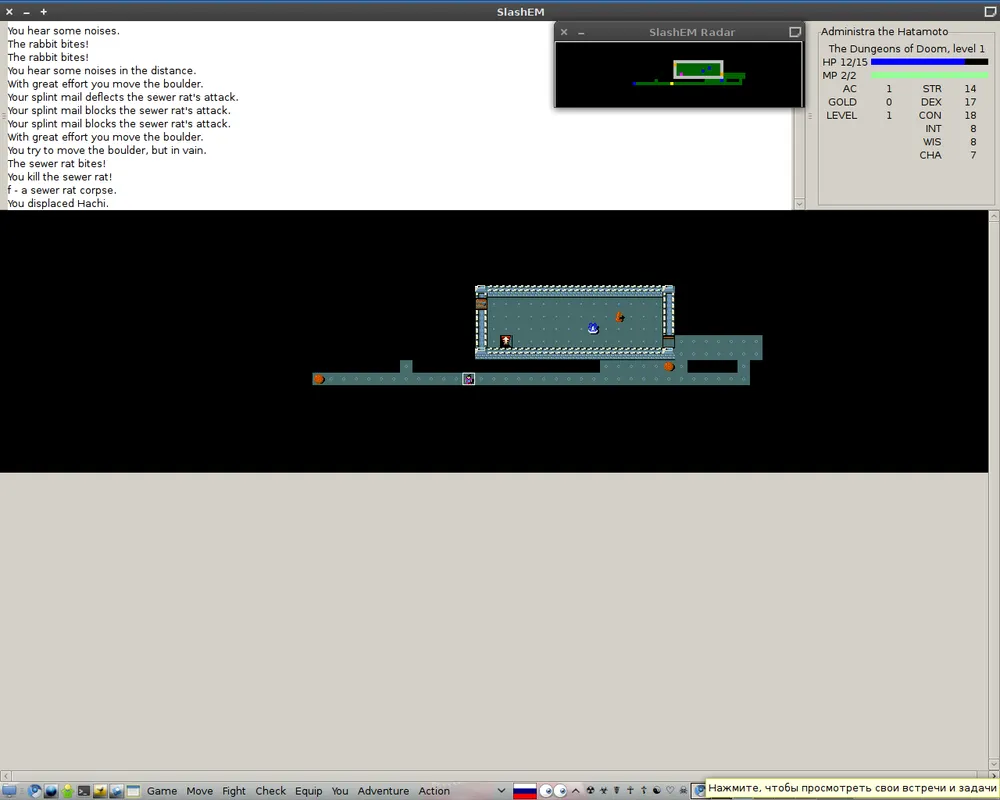Image resolution: width=1000 pixels, height=800 pixels.
Task: Open the Game menu
Action: [162, 791]
